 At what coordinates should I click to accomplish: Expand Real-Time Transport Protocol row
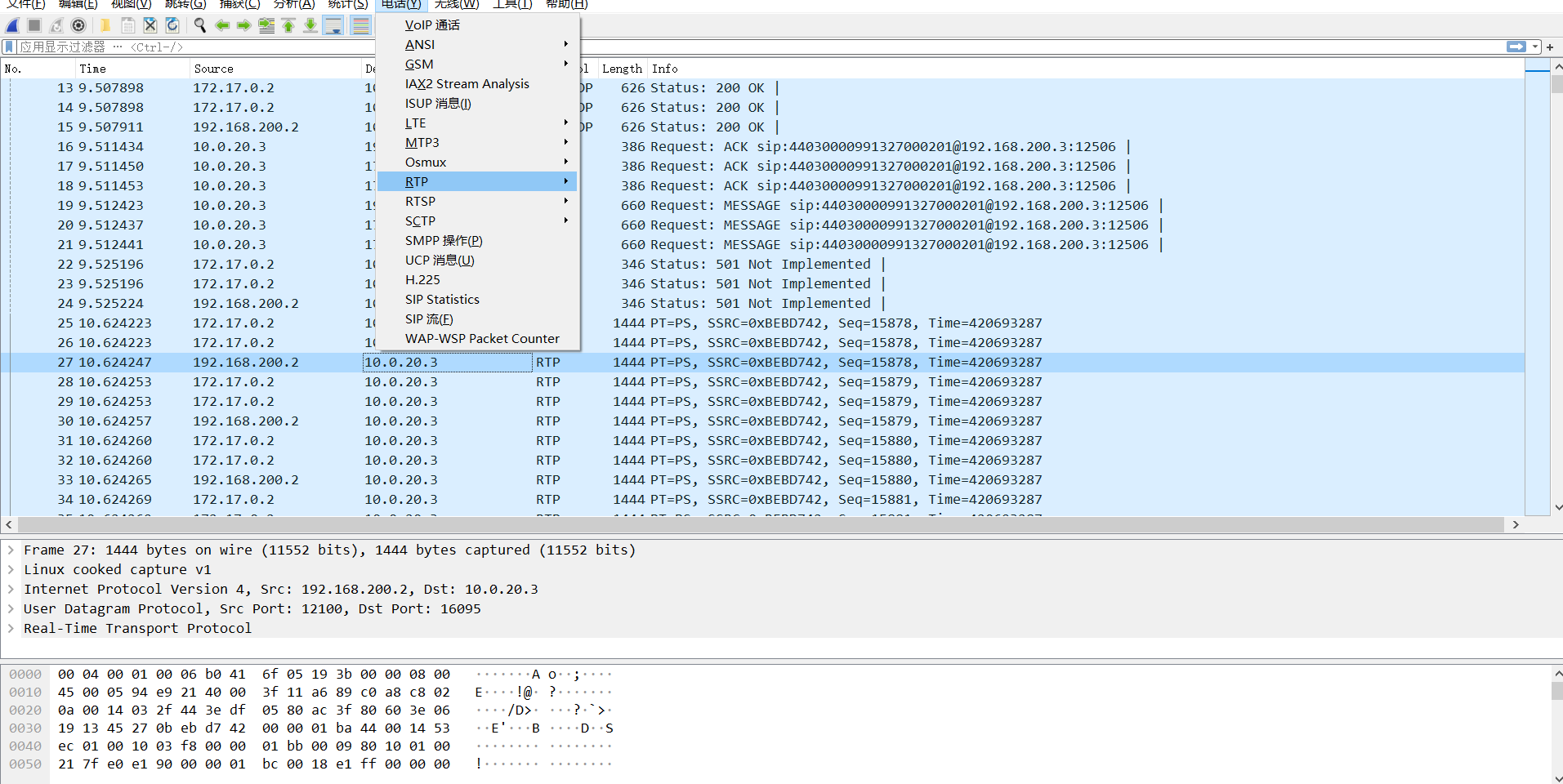pyautogui.click(x=11, y=629)
